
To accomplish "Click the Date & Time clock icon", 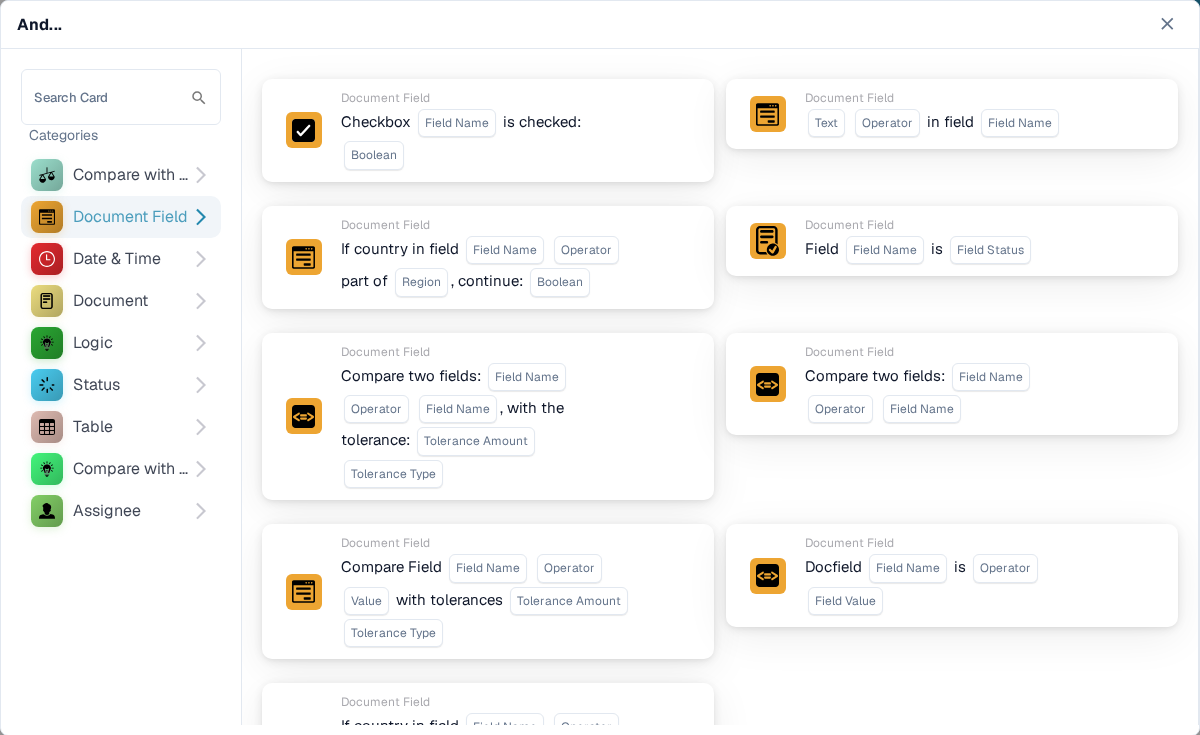I will 47,259.
